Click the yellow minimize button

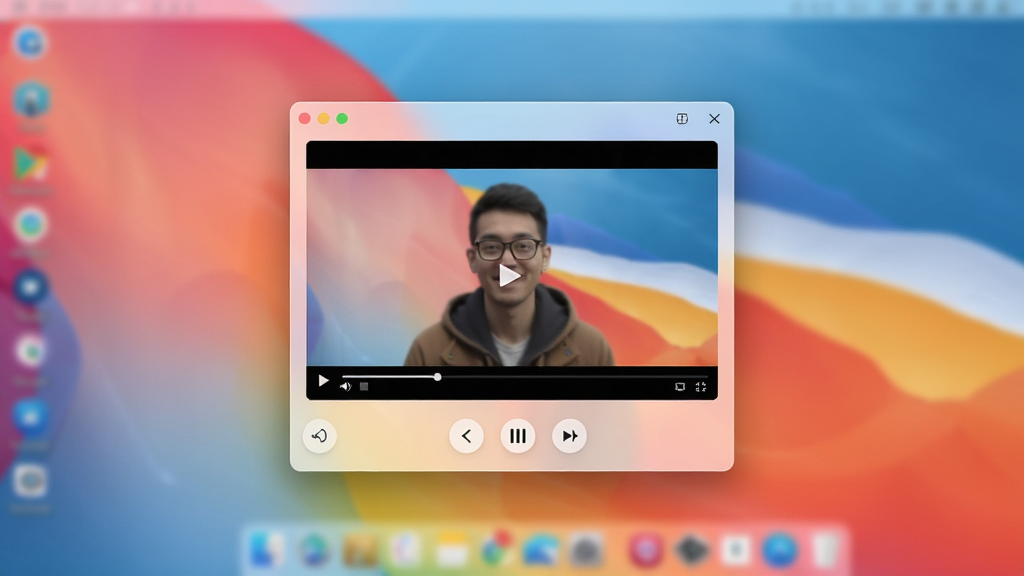323,118
